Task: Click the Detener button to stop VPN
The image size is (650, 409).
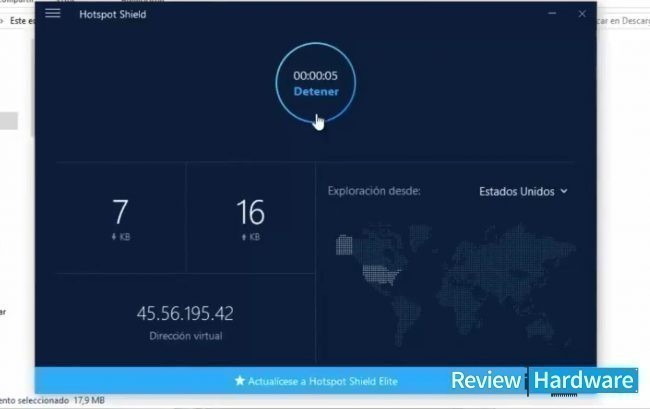Action: coord(316,92)
